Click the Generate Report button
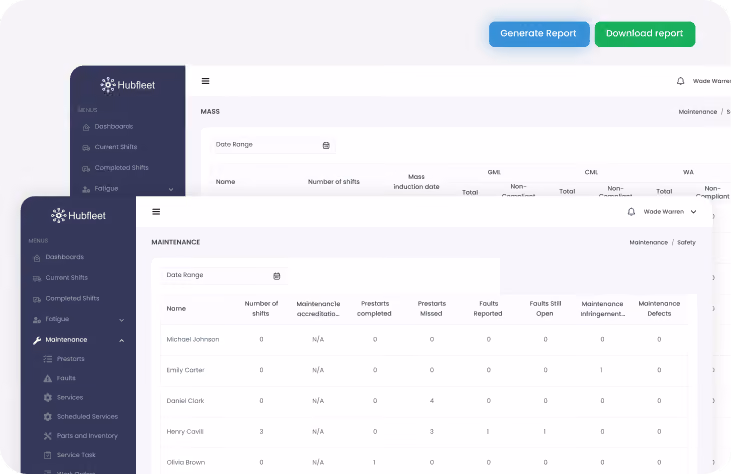This screenshot has height=474, width=731. [539, 34]
